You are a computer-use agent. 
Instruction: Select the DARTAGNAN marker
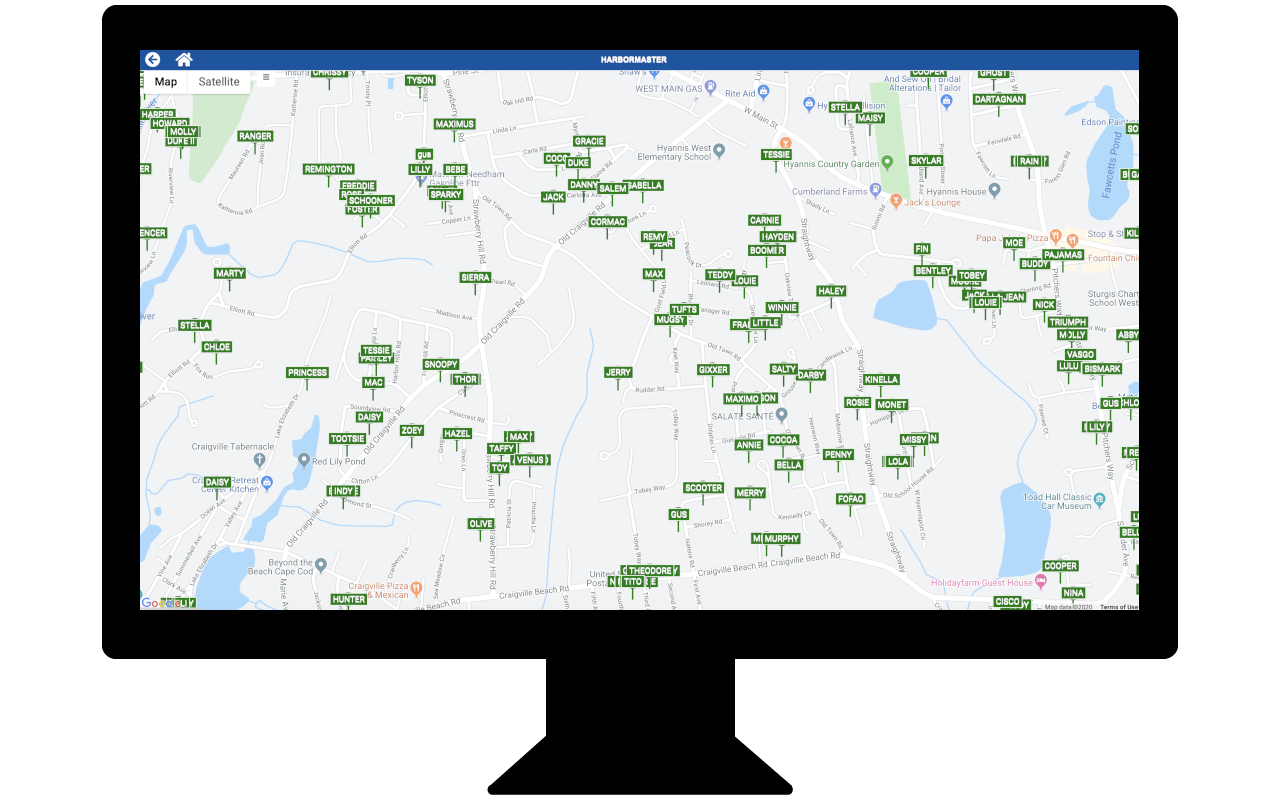[998, 100]
